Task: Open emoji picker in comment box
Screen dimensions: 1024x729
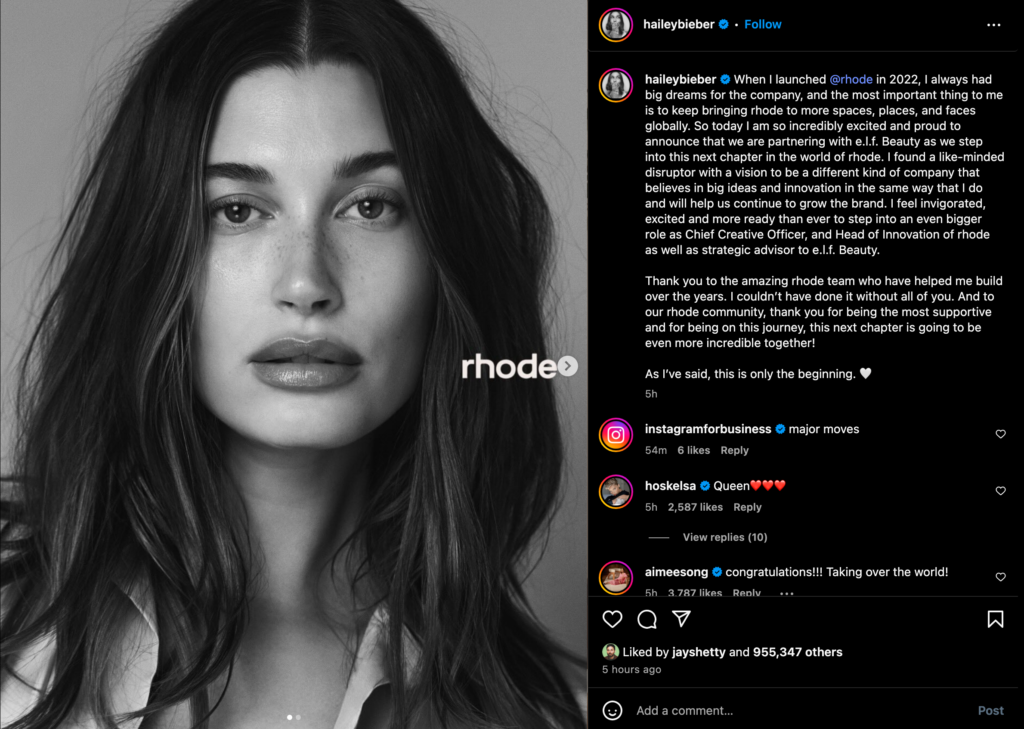Action: click(612, 710)
